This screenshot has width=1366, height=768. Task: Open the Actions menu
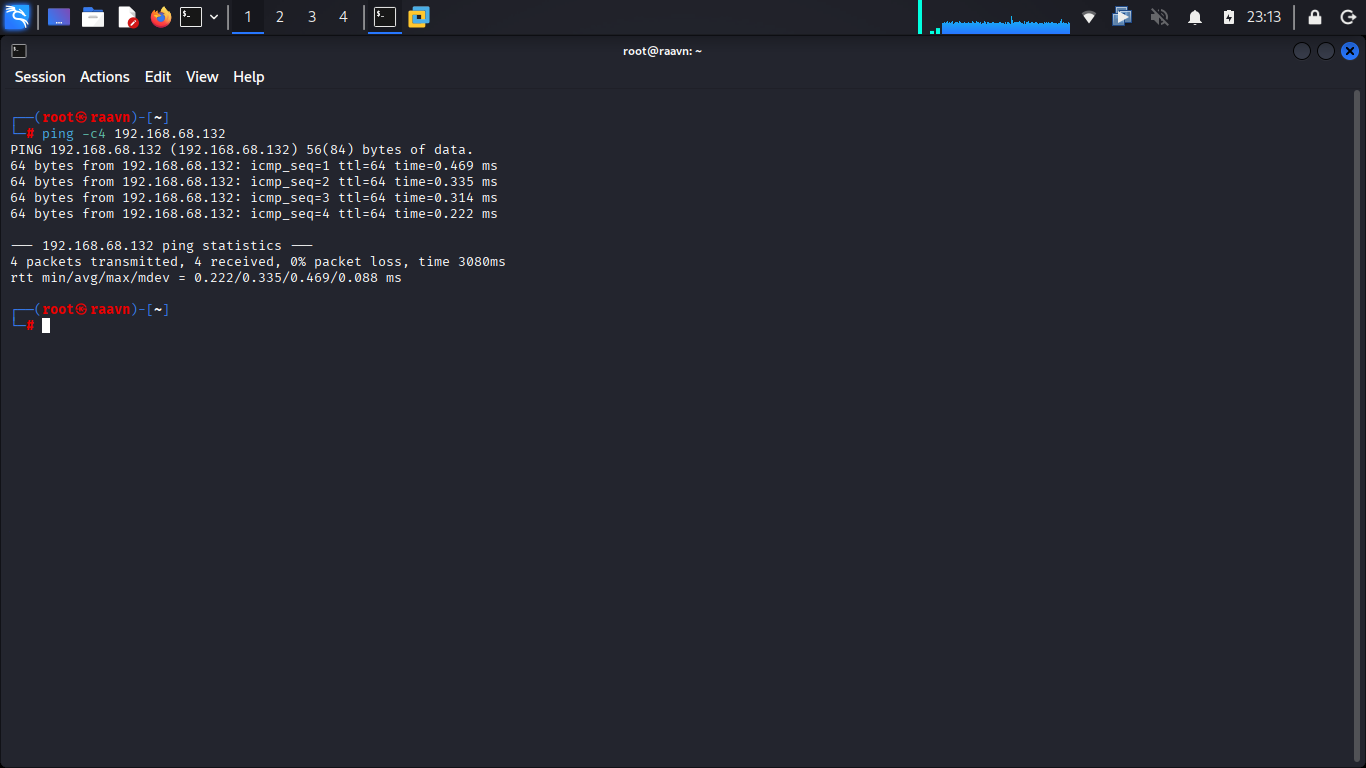[x=105, y=77]
